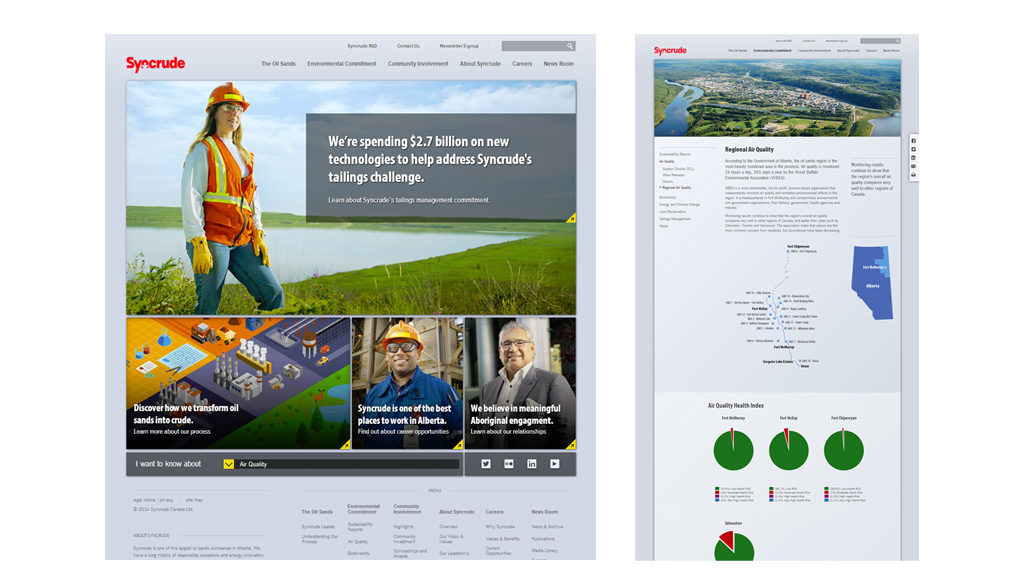Click the 'site map' footer link
The height and width of the screenshot is (578, 1024).
coord(194,500)
